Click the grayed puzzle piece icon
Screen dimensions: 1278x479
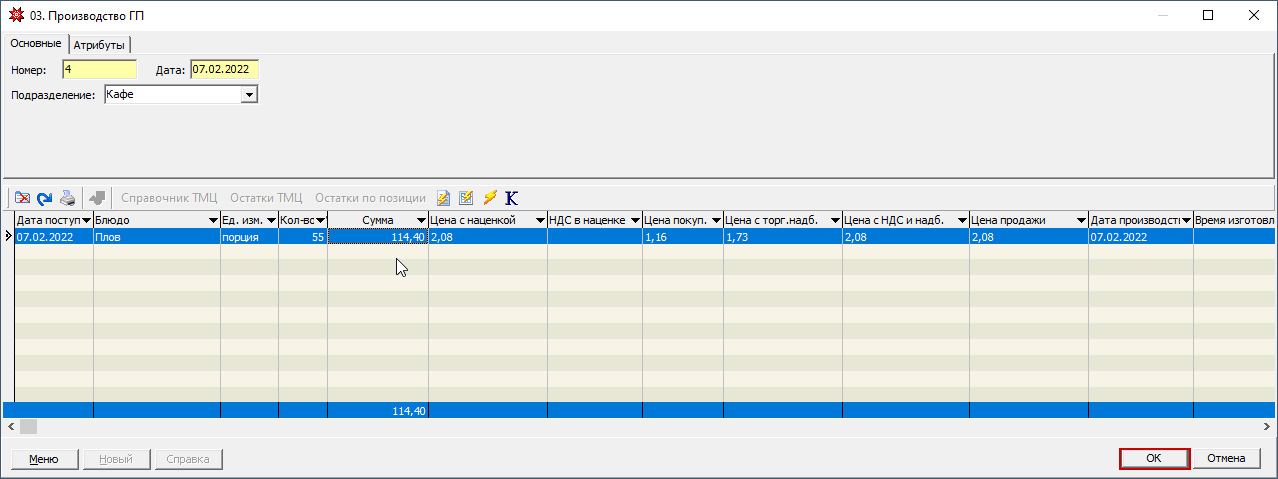click(97, 198)
